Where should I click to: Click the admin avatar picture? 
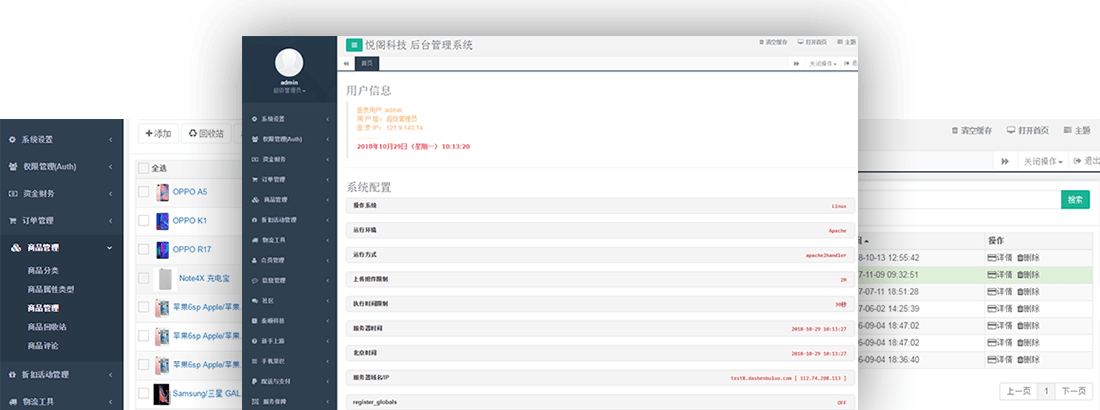pyautogui.click(x=289, y=62)
